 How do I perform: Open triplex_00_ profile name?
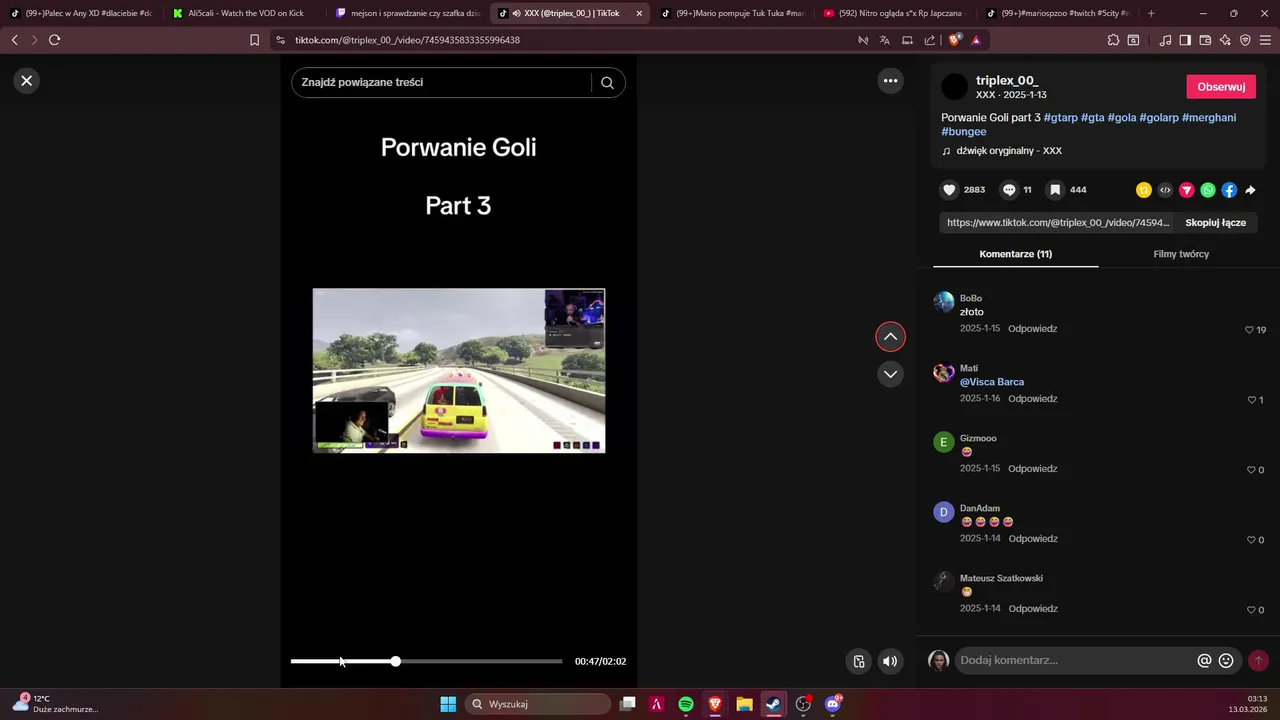tap(1007, 80)
